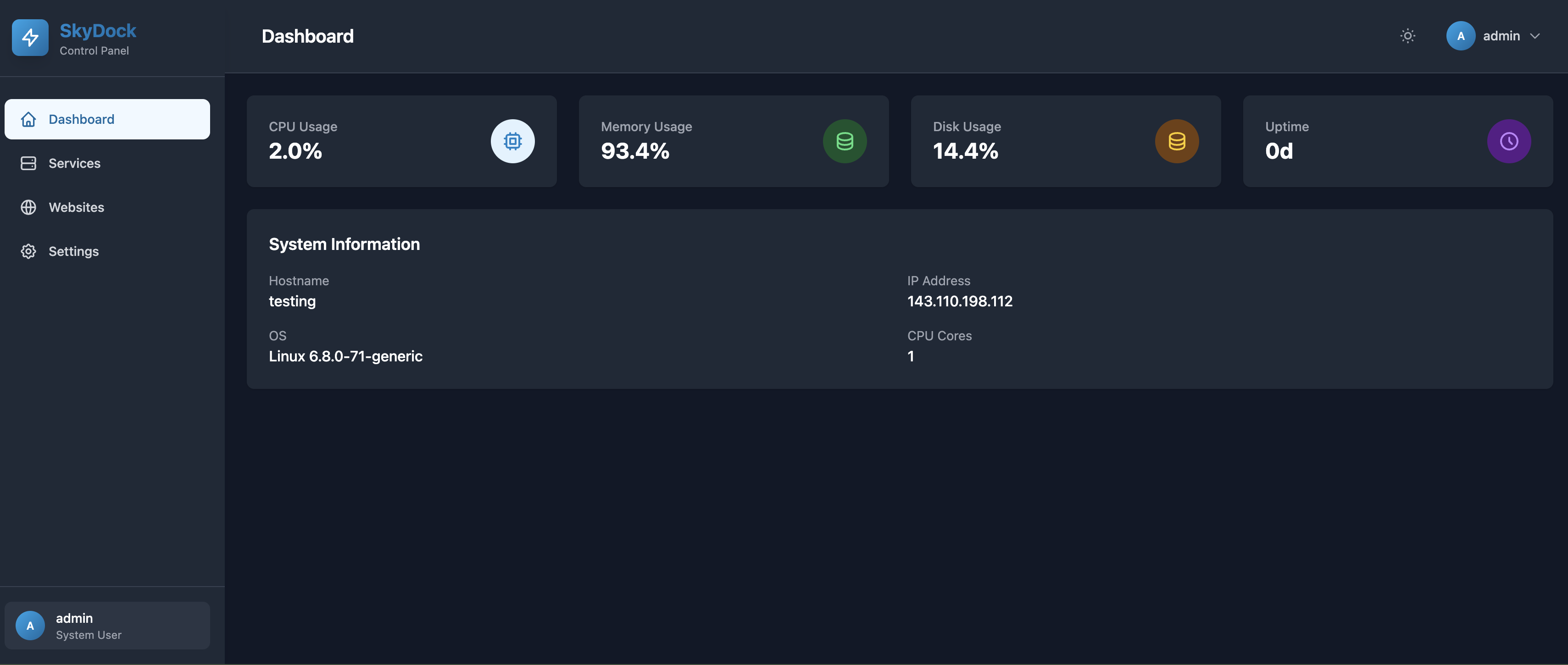The width and height of the screenshot is (1568, 665).
Task: Click the purple Uptime clock icon
Action: point(1508,141)
